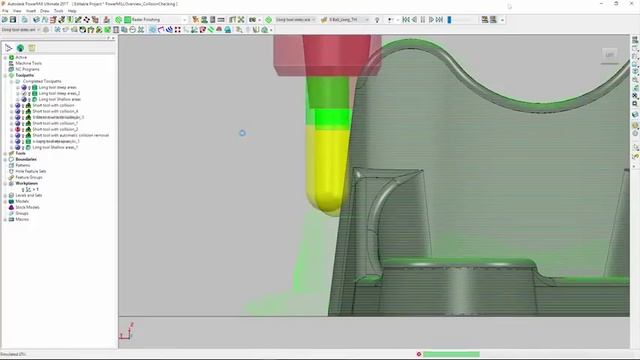This screenshot has height=360, width=640.
Task: Open the Insert menu
Action: [x=31, y=11]
